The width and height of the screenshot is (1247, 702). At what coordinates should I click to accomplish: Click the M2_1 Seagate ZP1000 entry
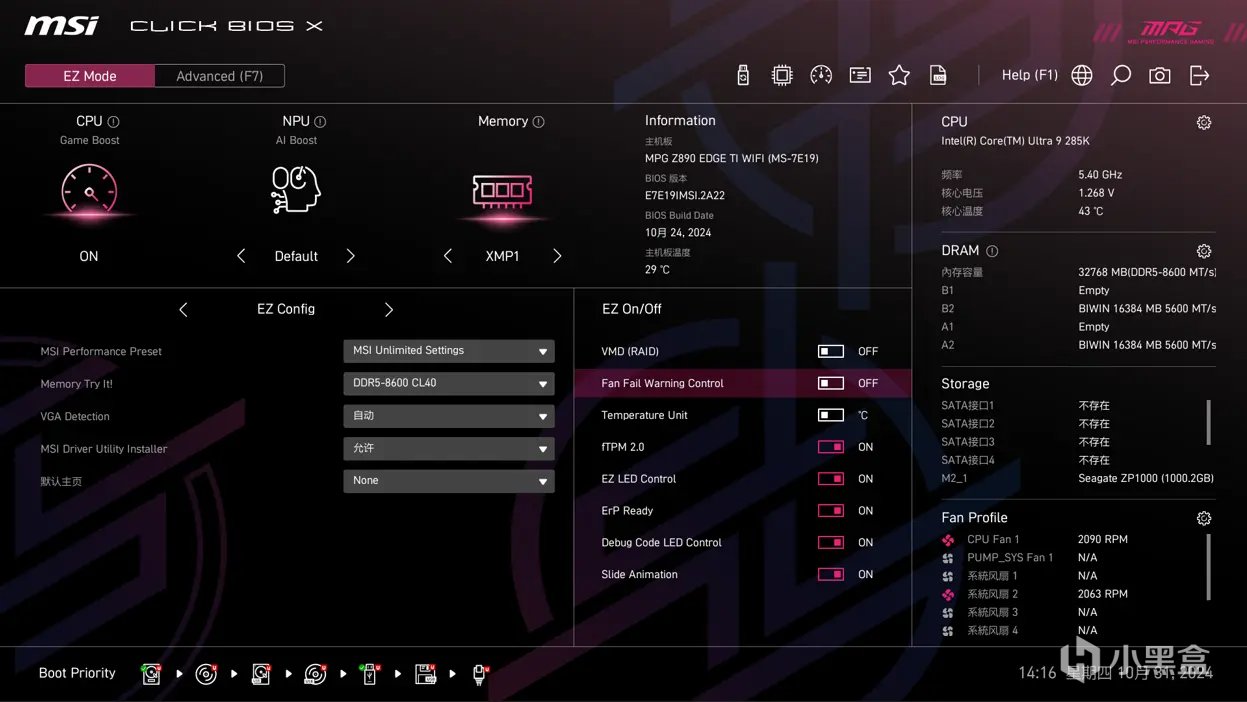click(1078, 479)
